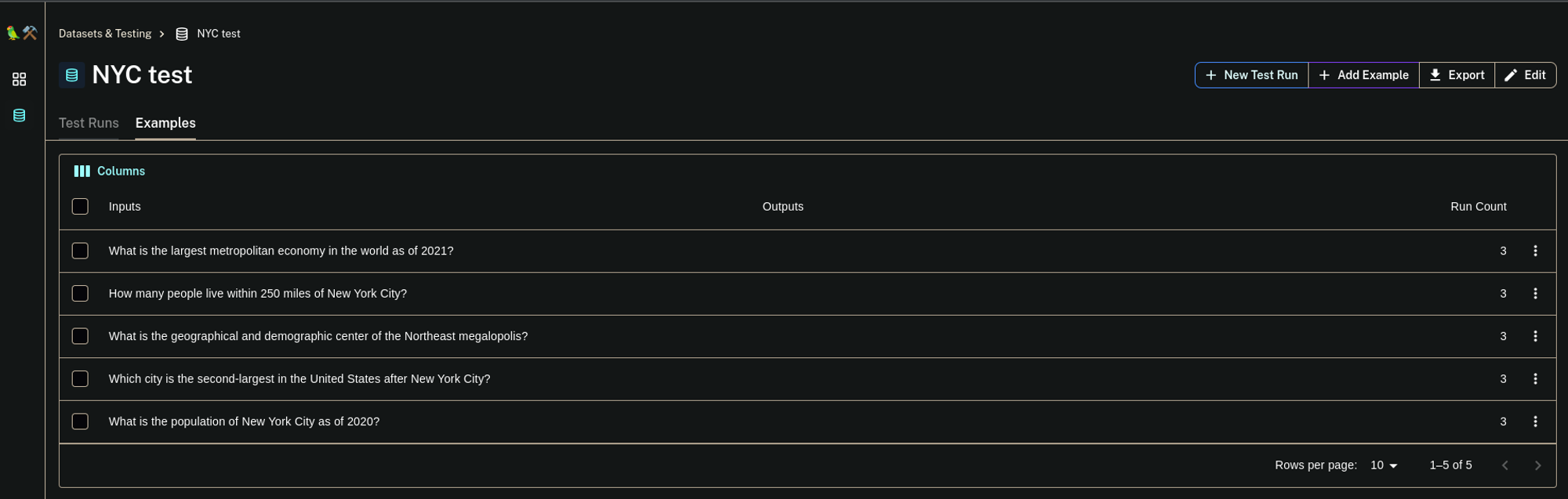Click the Add Example button
The height and width of the screenshot is (499, 1568).
coord(1363,75)
